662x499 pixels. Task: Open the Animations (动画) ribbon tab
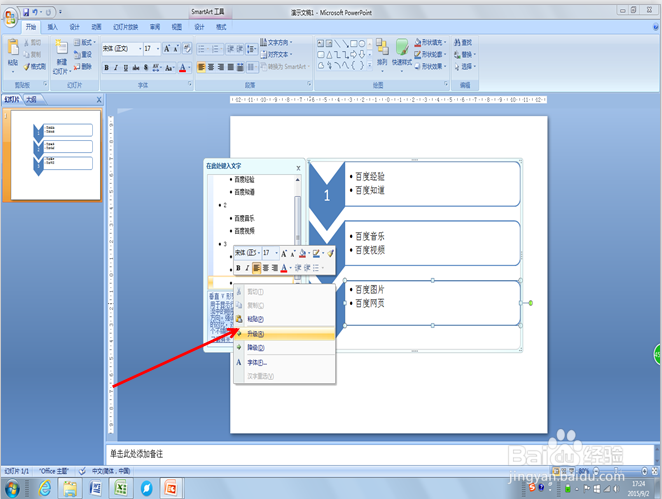click(x=96, y=27)
